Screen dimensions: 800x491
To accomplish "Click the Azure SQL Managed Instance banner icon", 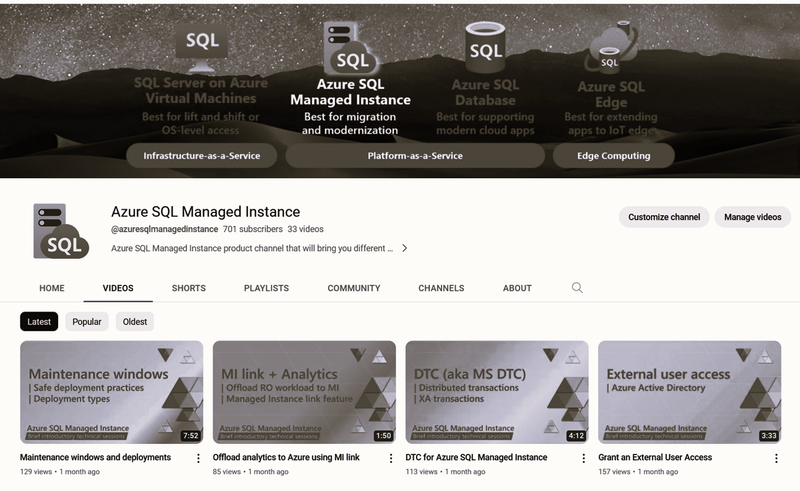I will click(x=351, y=48).
